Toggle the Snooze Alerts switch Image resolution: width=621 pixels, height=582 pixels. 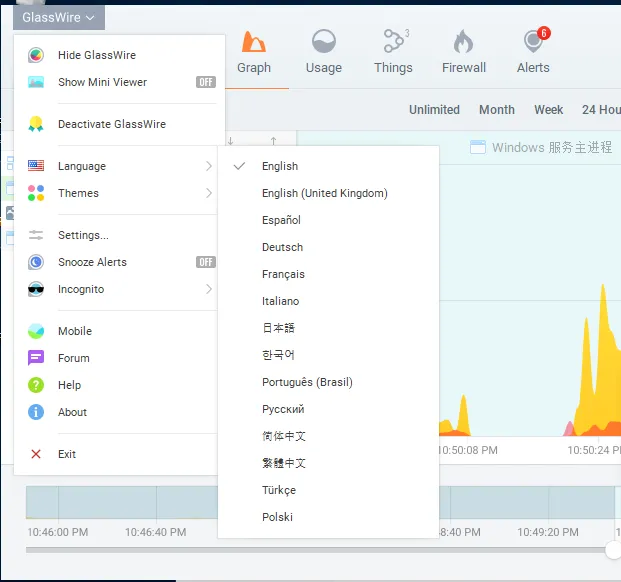(205, 262)
